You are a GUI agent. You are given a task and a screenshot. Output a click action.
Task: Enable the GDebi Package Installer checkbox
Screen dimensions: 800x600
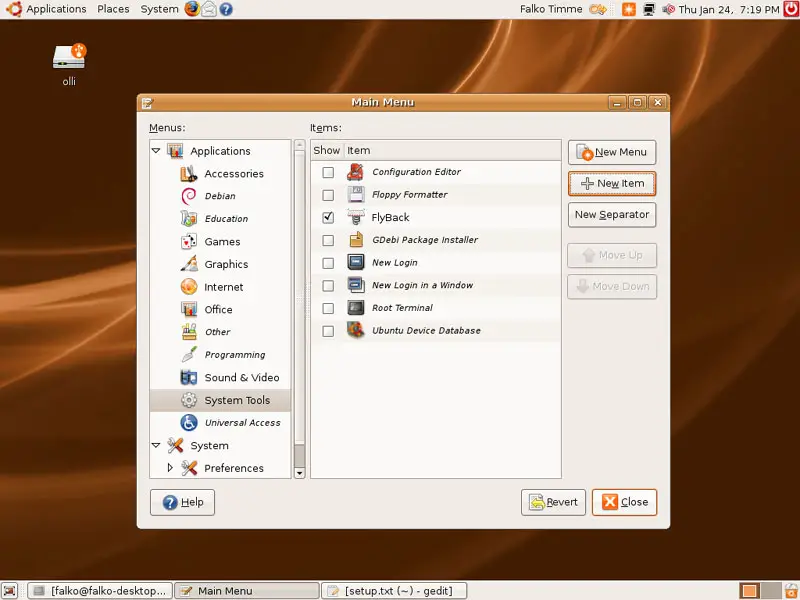(328, 240)
